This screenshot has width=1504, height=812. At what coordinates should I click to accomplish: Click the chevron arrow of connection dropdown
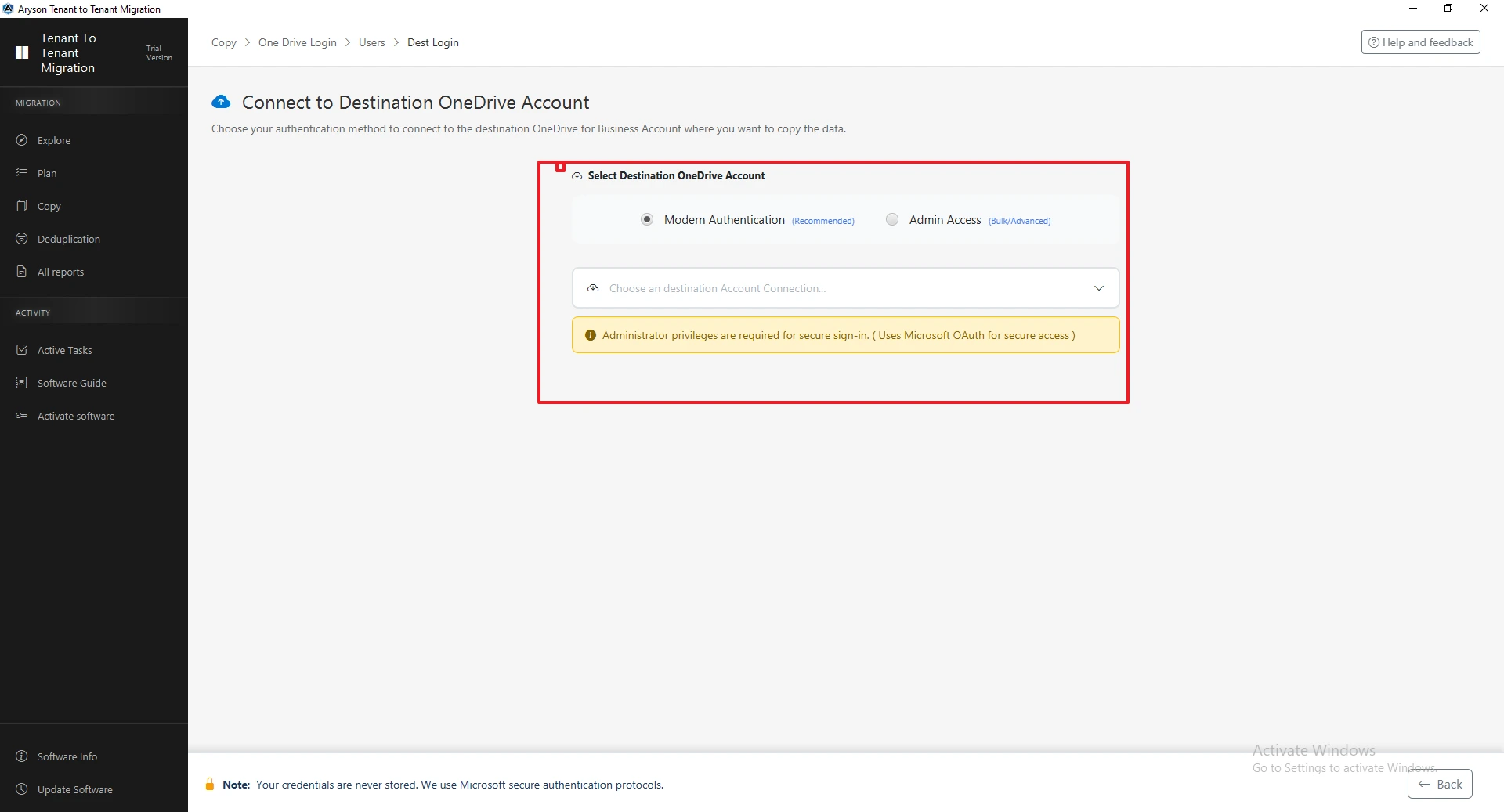1099,288
